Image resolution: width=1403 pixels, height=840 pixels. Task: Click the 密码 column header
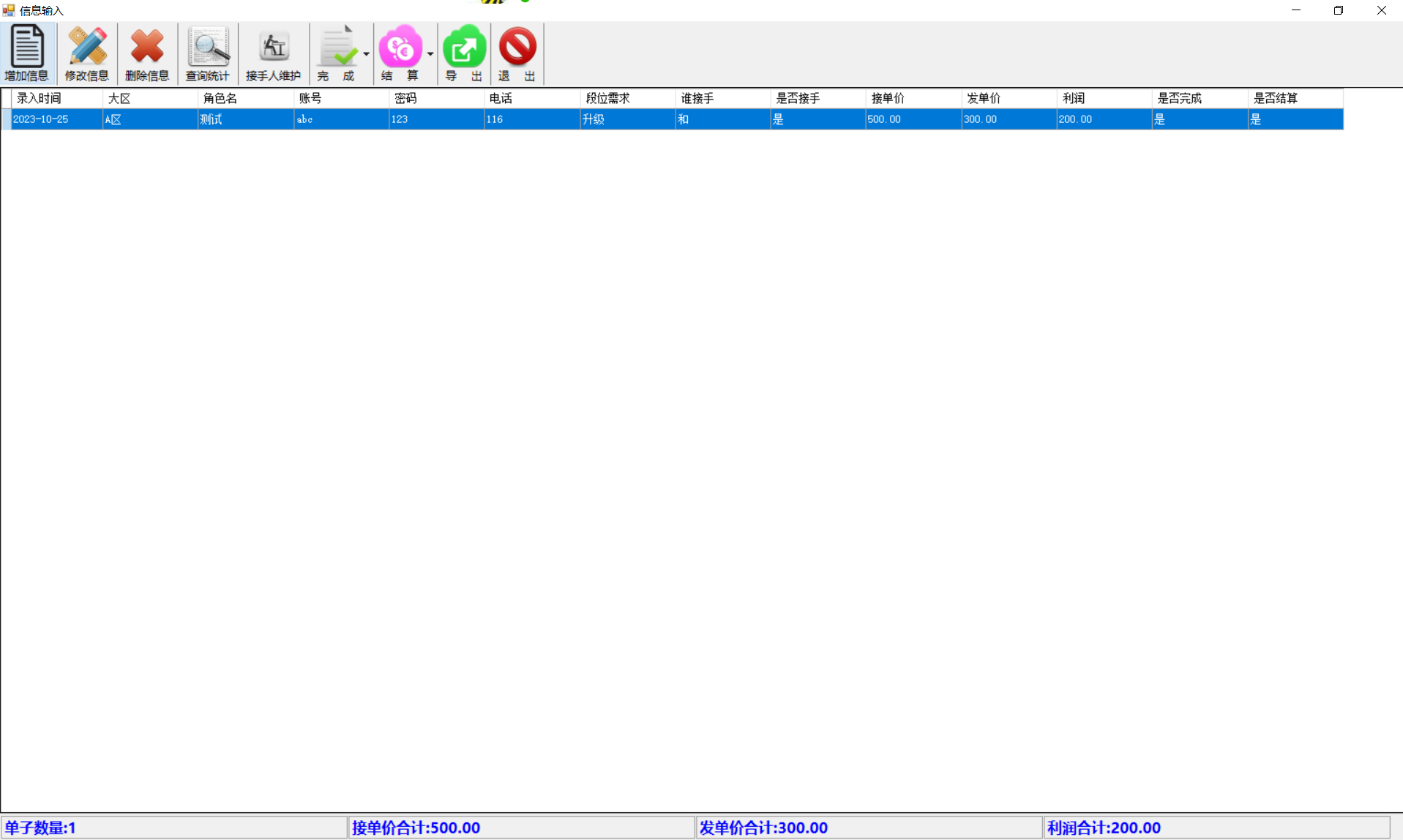(437, 98)
